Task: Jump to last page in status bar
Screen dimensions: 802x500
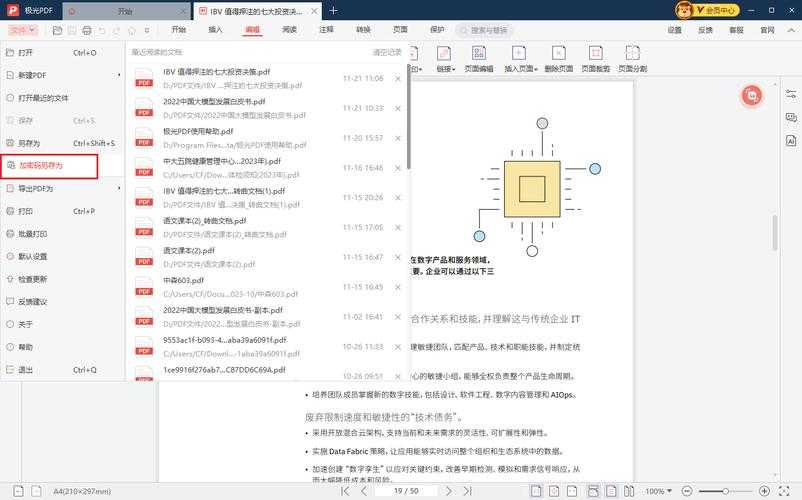Action: [x=467, y=491]
